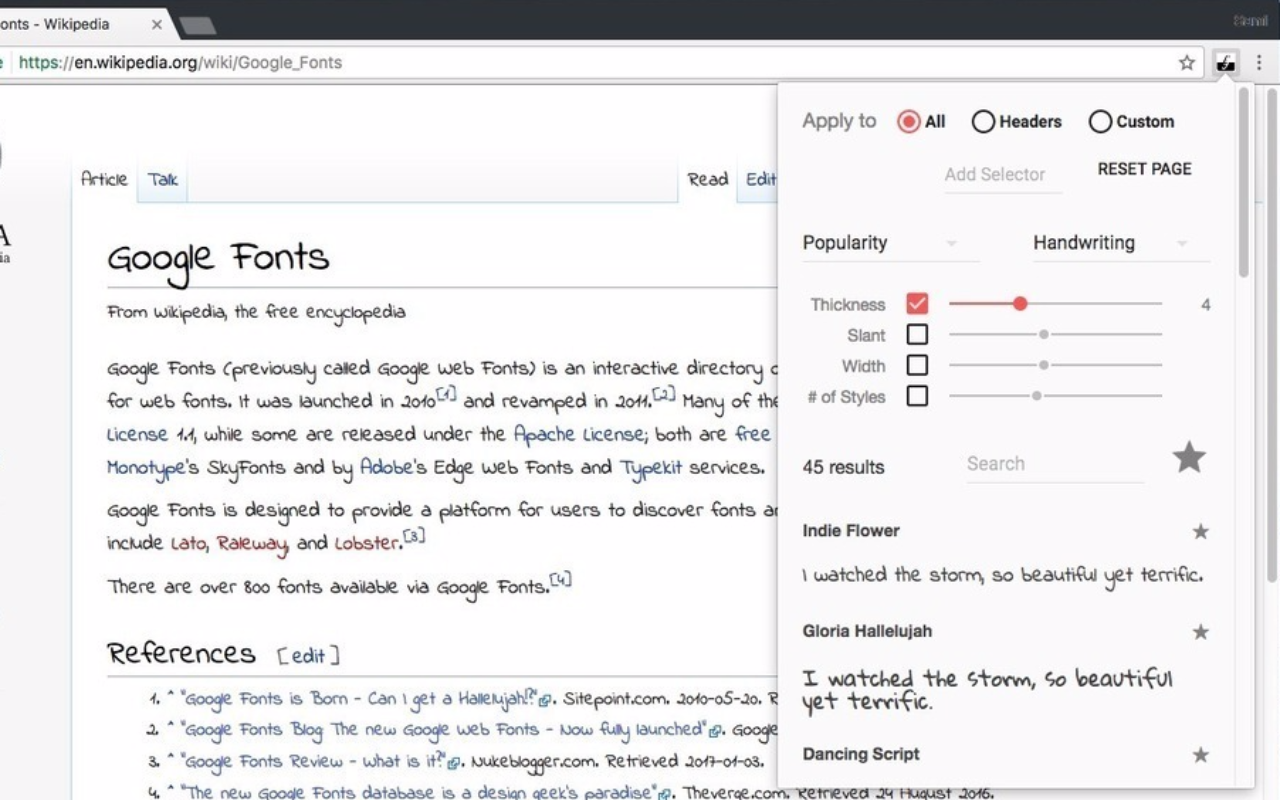Favorite the Dancing Script font
The width and height of the screenshot is (1280, 800).
1200,754
